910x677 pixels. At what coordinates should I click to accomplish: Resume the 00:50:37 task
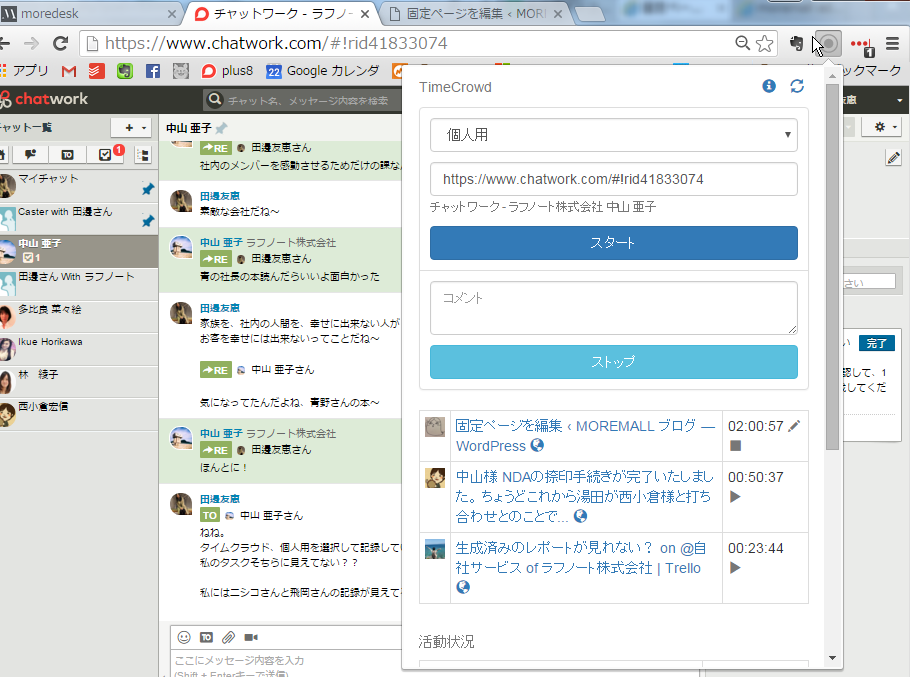[x=735, y=497]
